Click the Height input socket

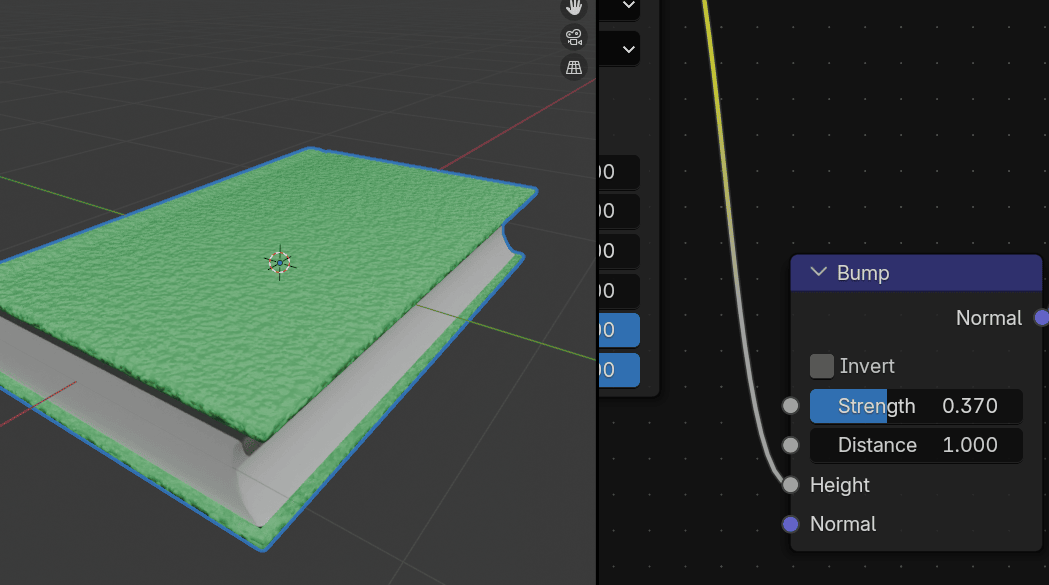coord(791,485)
